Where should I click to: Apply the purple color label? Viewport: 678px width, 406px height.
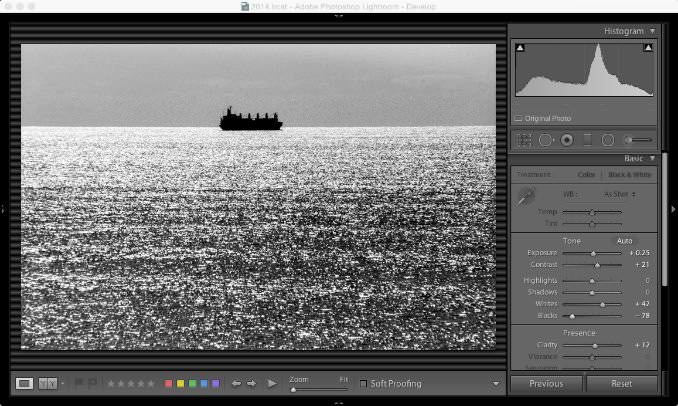pos(215,384)
